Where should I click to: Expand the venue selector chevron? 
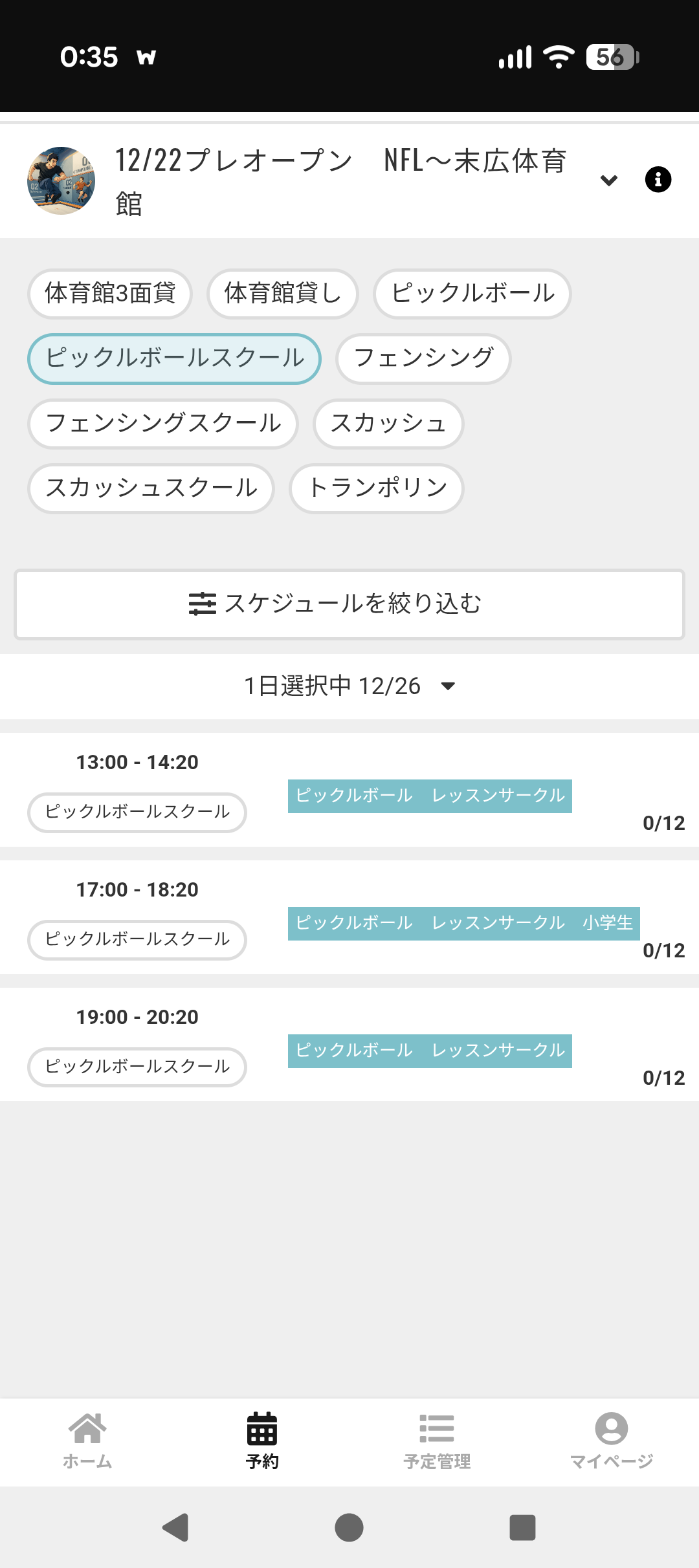[x=608, y=180]
